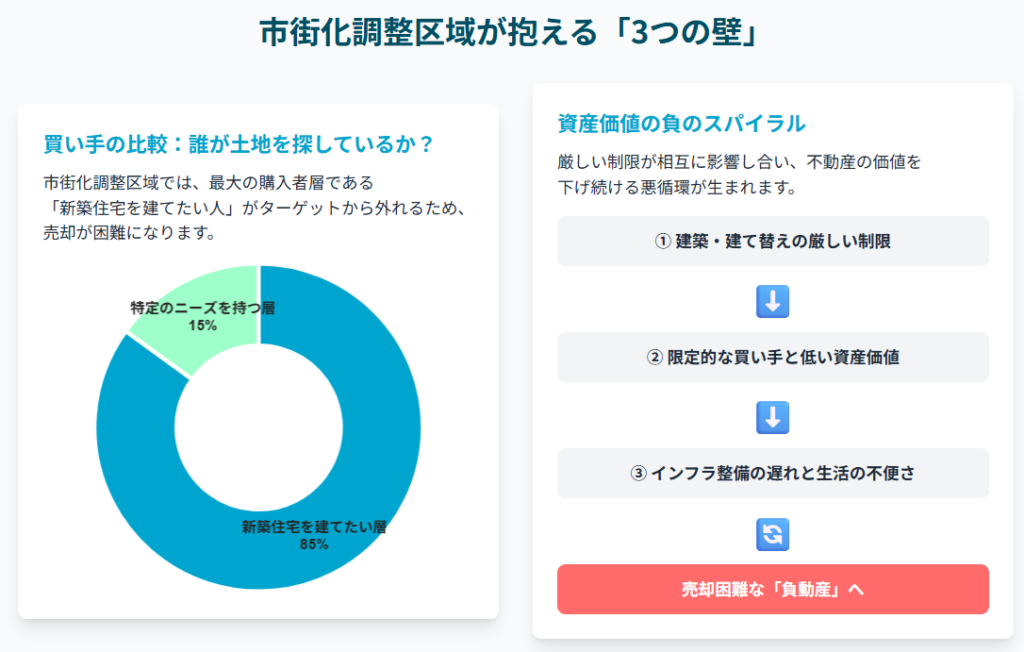Viewport: 1024px width, 652px height.
Task: Click the paragraph starting 市街化調整区域では
Action: [255, 207]
